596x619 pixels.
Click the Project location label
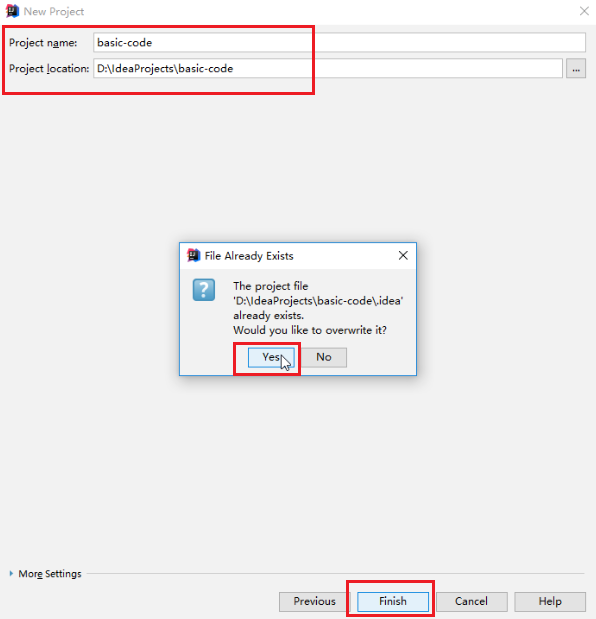(49, 69)
